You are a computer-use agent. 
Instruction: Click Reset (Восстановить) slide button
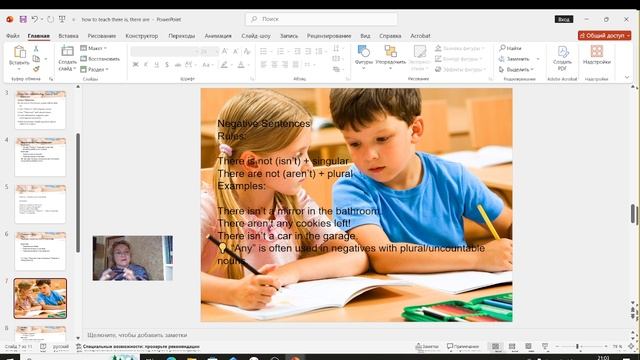click(x=100, y=59)
